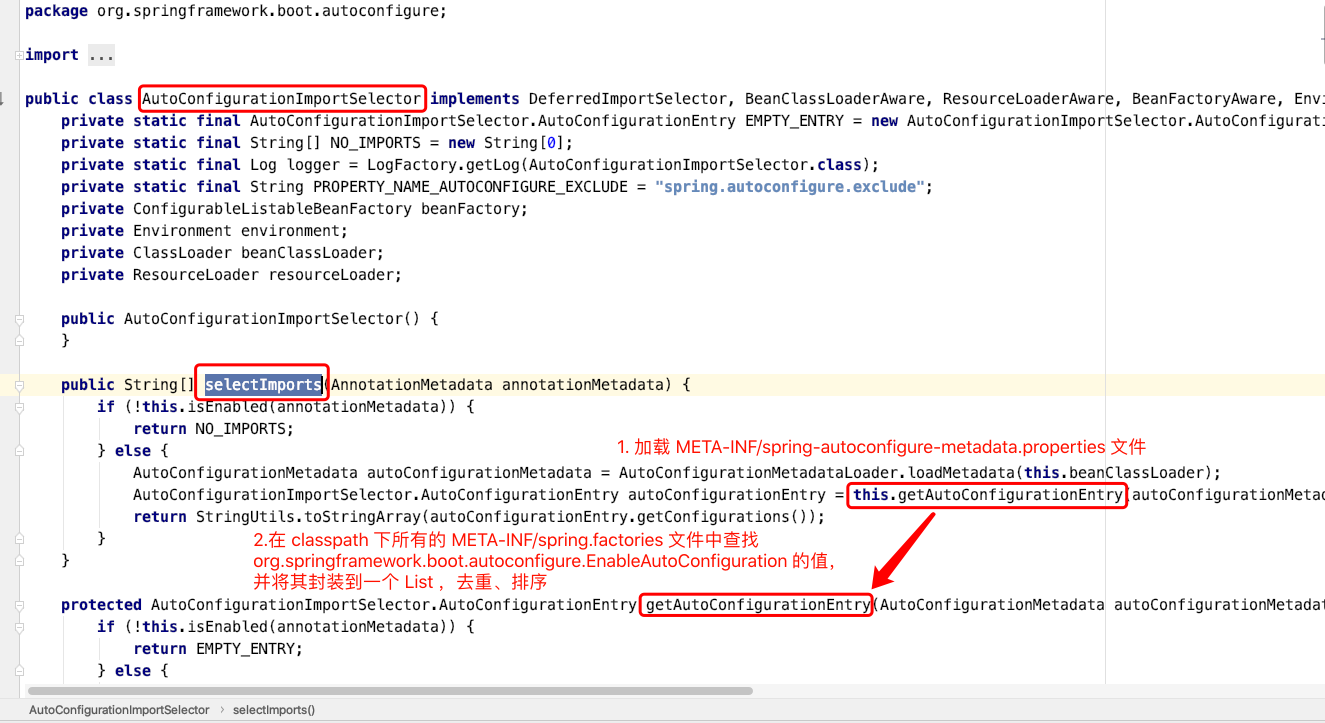Click the spring.autoconfigure.exclude string literal

790,186
